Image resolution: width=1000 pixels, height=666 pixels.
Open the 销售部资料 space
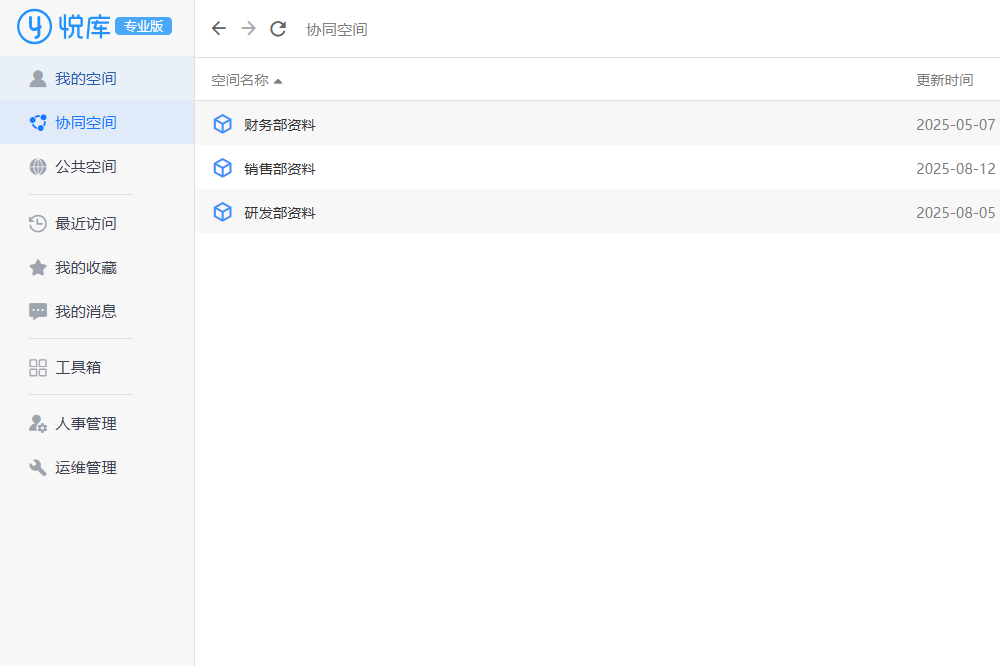tap(280, 169)
